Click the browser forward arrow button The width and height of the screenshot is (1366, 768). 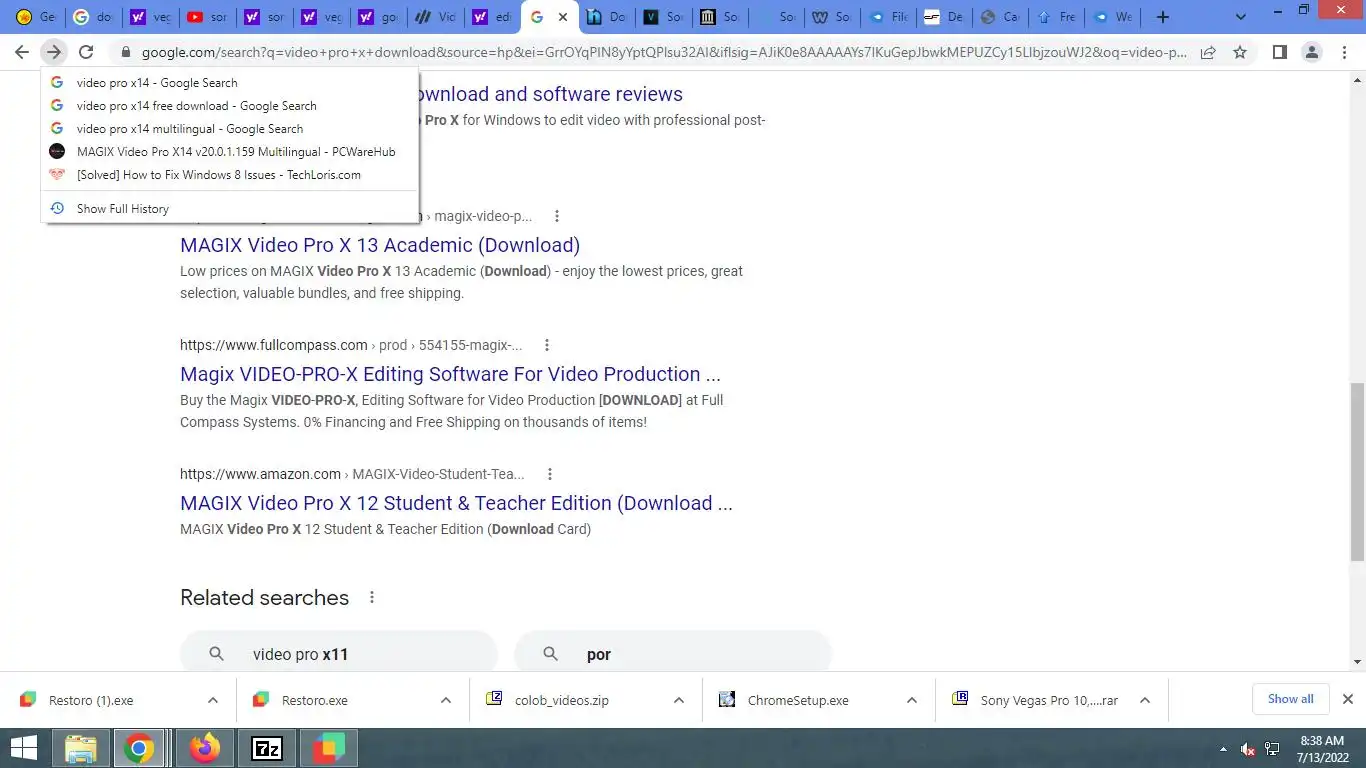pyautogui.click(x=54, y=52)
